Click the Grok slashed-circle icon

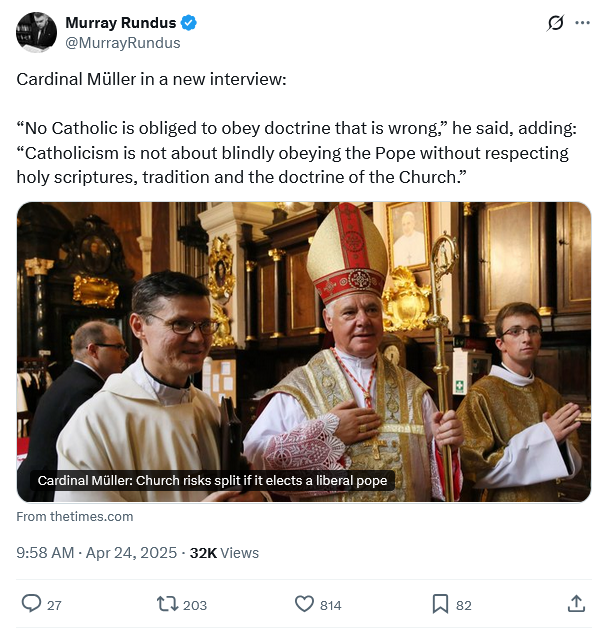pos(556,23)
